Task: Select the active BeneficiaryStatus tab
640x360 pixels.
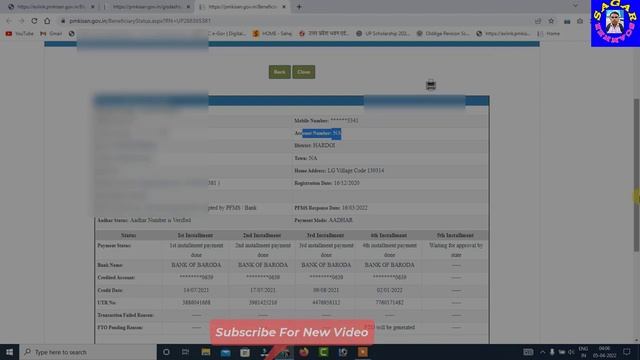Action: (x=242, y=7)
